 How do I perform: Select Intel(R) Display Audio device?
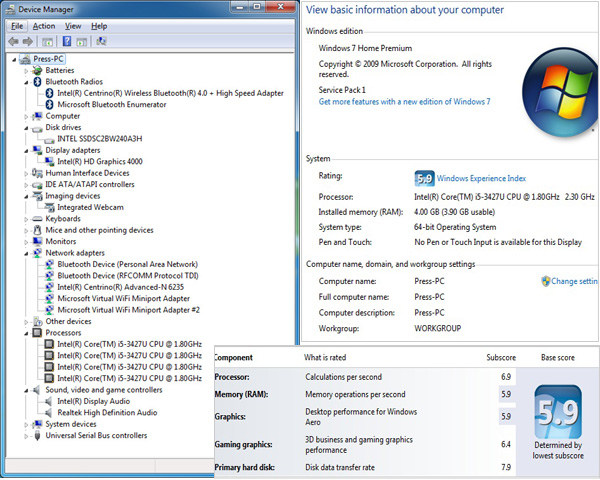tap(94, 401)
